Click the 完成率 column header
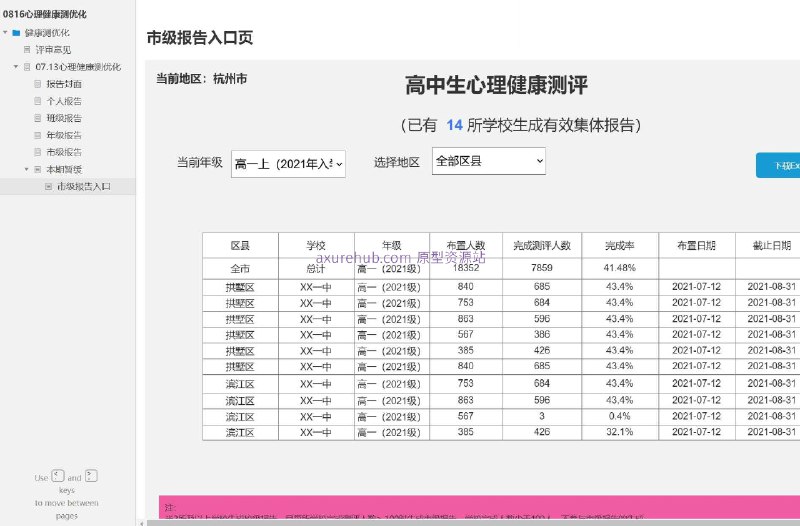Viewport: 800px width, 526px height. pyautogui.click(x=620, y=245)
